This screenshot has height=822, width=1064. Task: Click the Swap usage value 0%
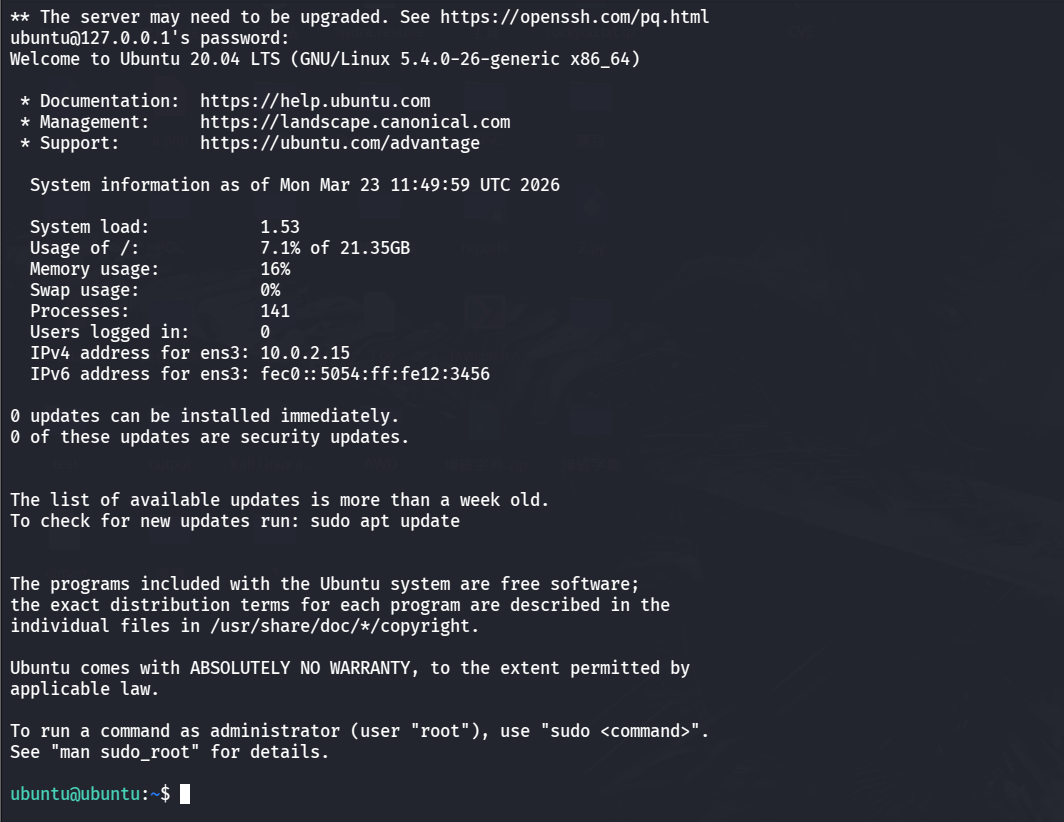tap(270, 290)
